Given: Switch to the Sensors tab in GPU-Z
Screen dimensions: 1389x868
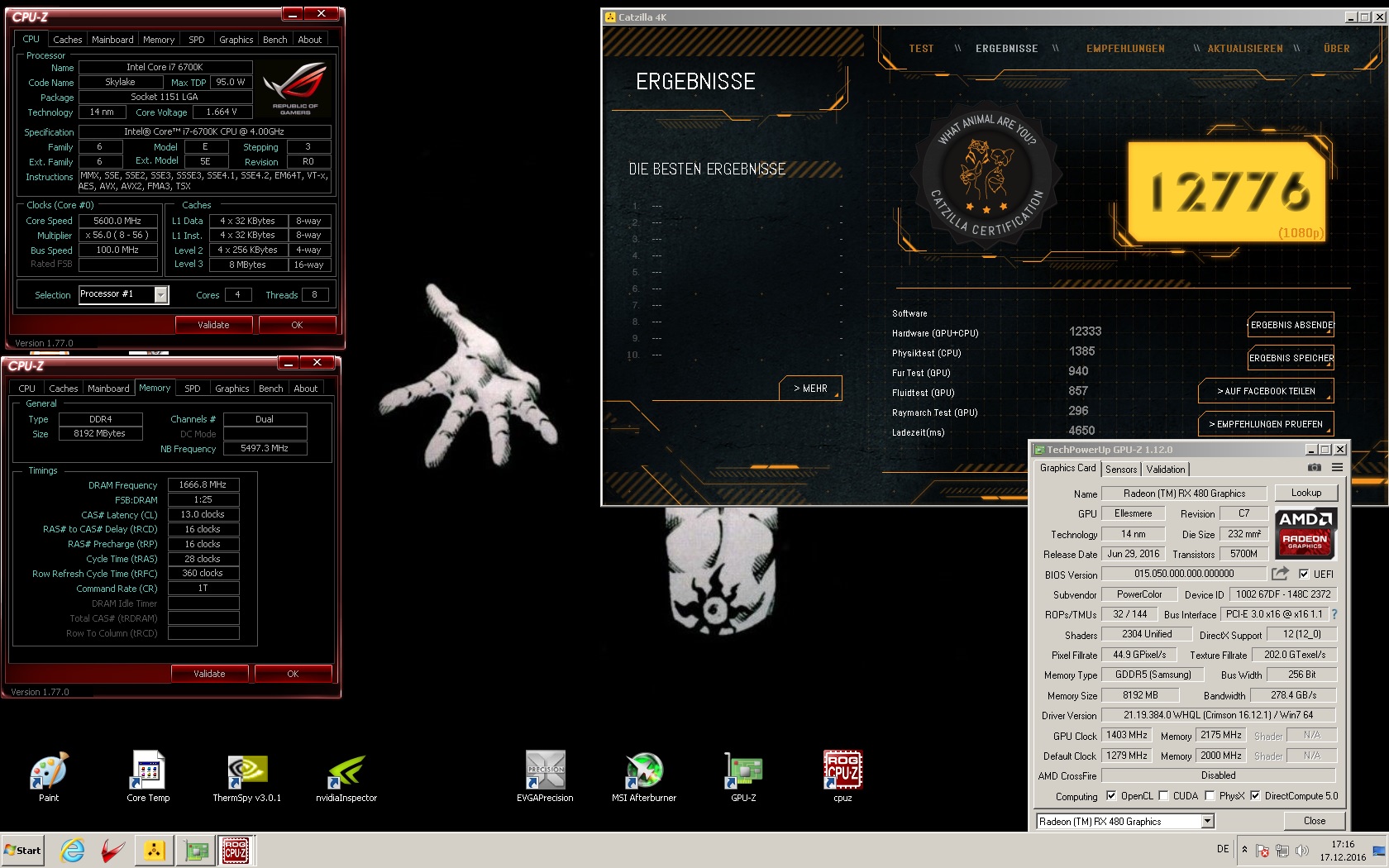Looking at the screenshot, I should (x=1121, y=469).
